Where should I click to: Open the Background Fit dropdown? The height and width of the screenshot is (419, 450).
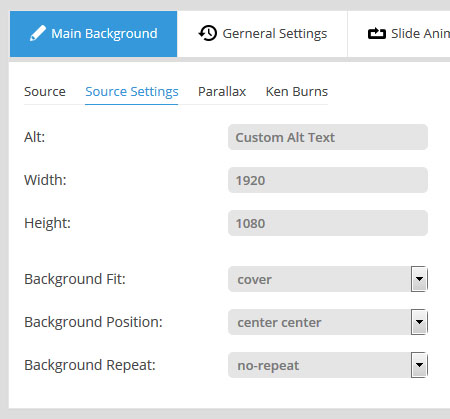(328, 279)
